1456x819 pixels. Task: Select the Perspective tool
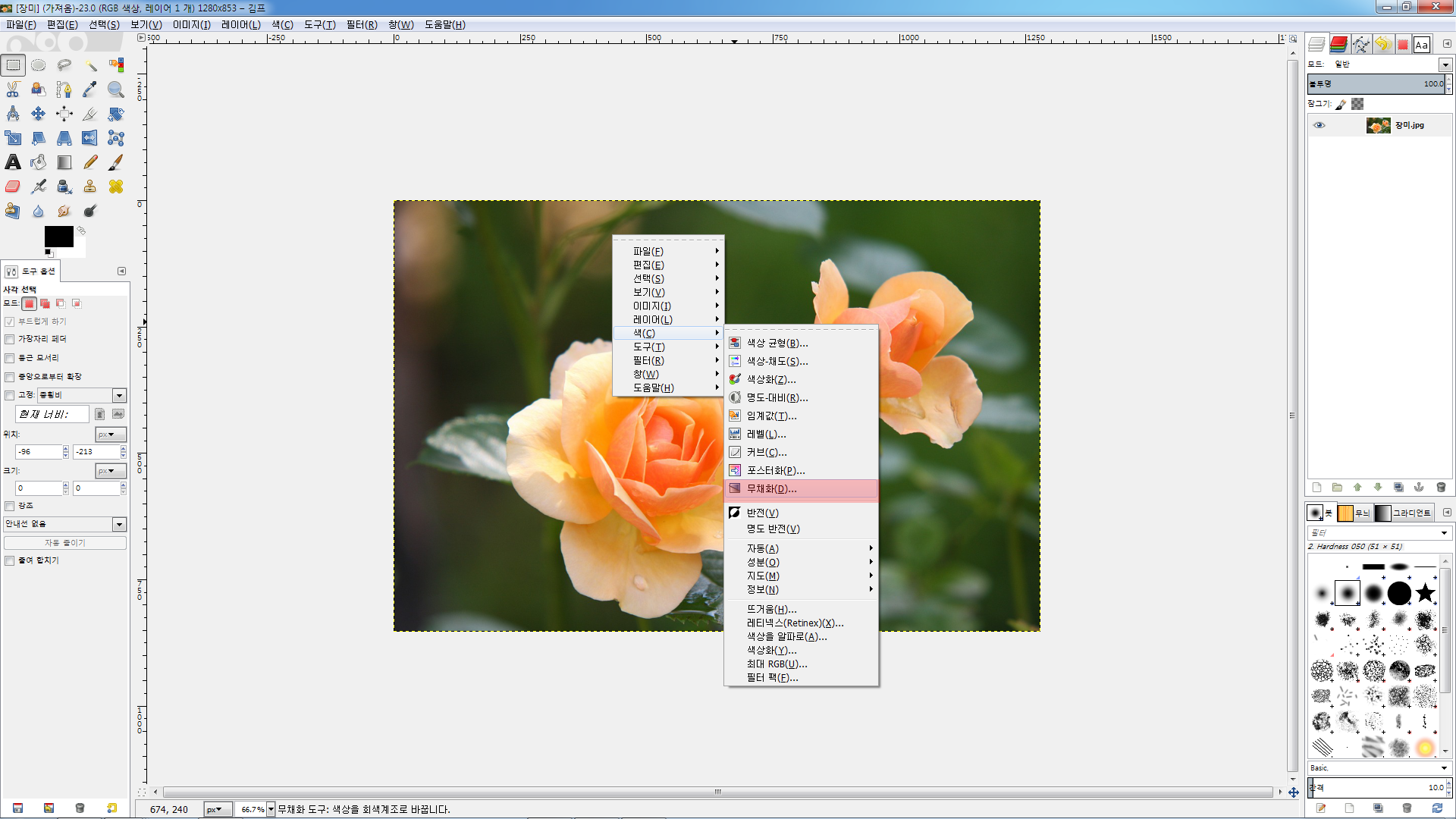pyautogui.click(x=64, y=138)
